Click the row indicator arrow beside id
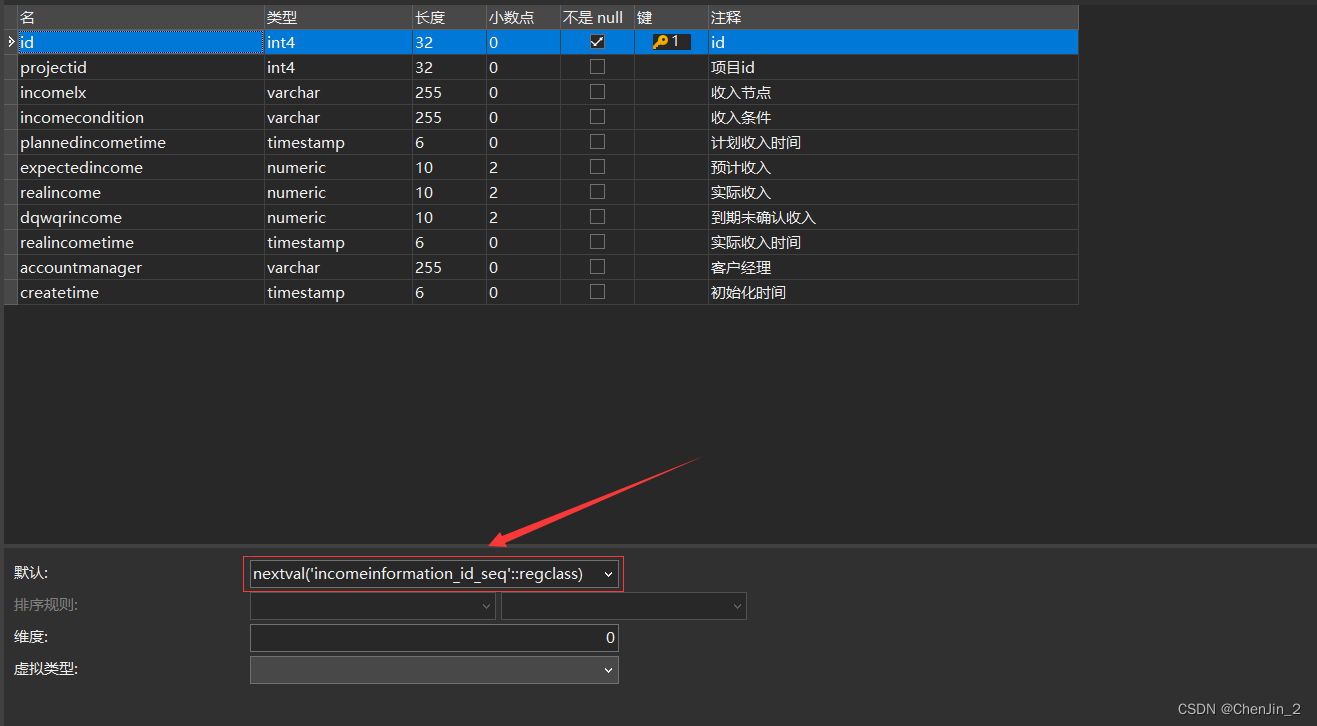This screenshot has height=726, width=1317. 11,42
